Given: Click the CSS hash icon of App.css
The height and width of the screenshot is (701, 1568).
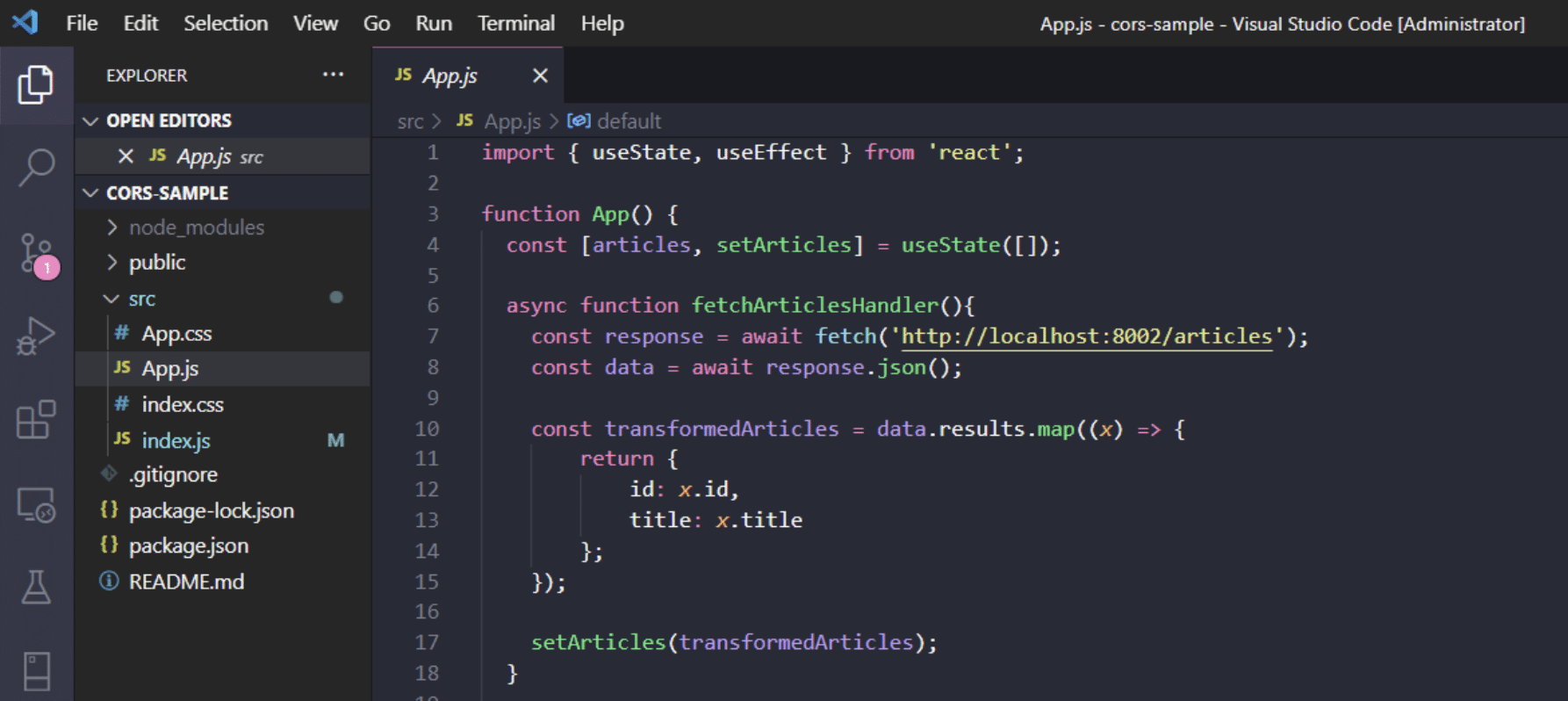Looking at the screenshot, I should click(122, 333).
